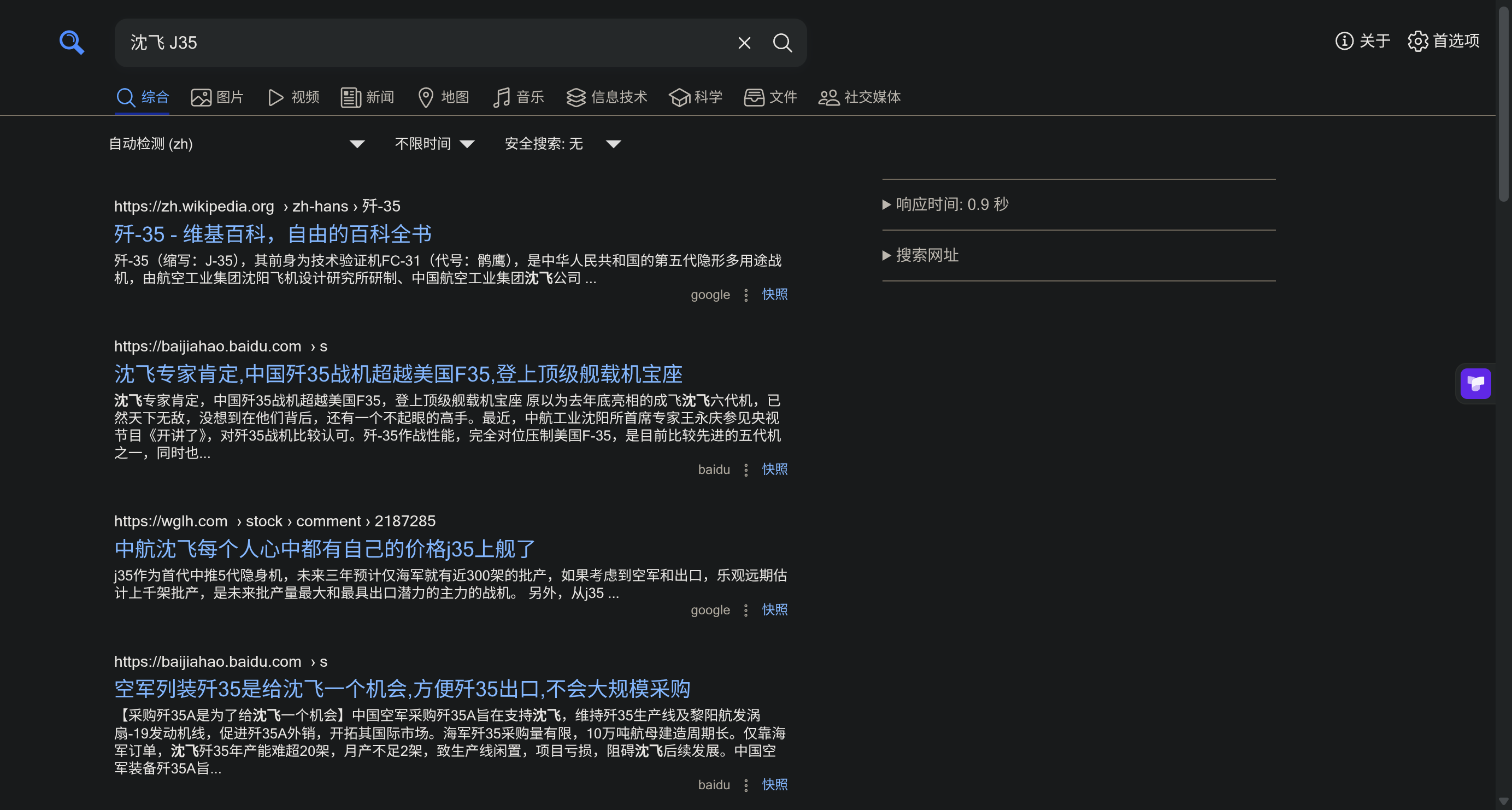Click the SearXNG magnifier logo
The width and height of the screenshot is (1512, 810).
point(72,42)
